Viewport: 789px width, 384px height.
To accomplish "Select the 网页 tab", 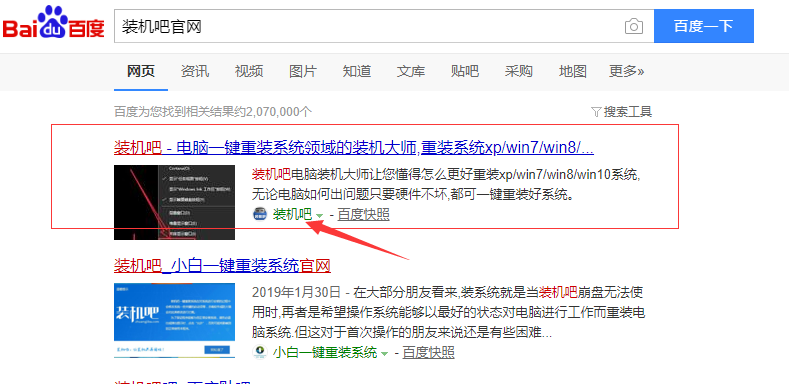I will pyautogui.click(x=141, y=71).
